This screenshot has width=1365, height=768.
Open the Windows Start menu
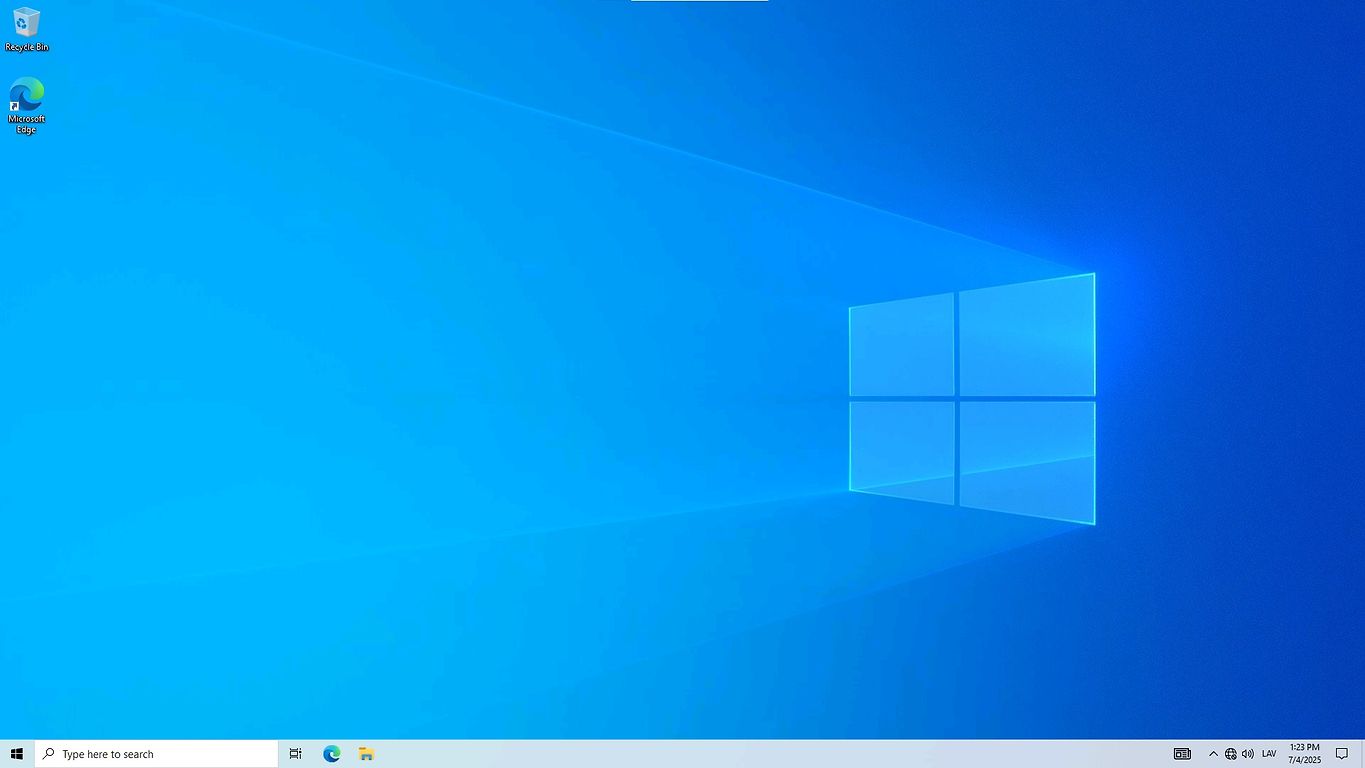pyautogui.click(x=16, y=754)
